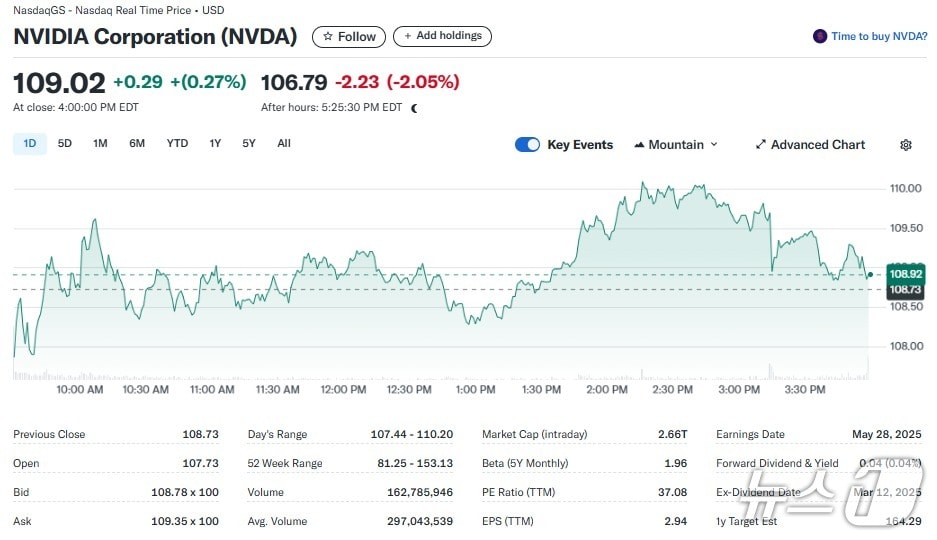The width and height of the screenshot is (937, 540).
Task: Click the star icon in Follow button
Action: click(x=328, y=37)
